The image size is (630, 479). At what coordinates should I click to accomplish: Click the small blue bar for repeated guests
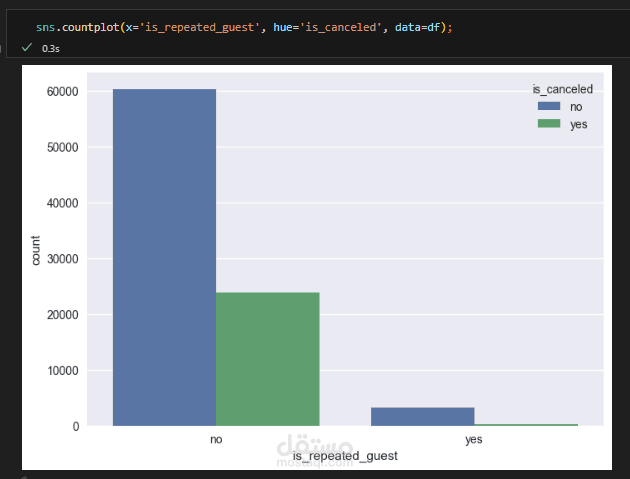423,417
